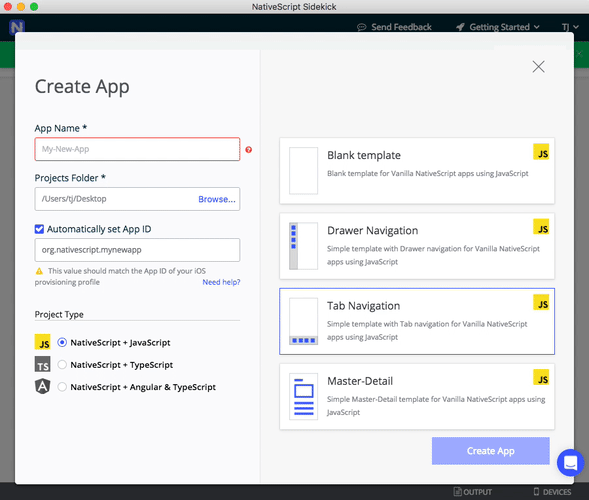Open the TJ user account dropdown

pos(570,27)
